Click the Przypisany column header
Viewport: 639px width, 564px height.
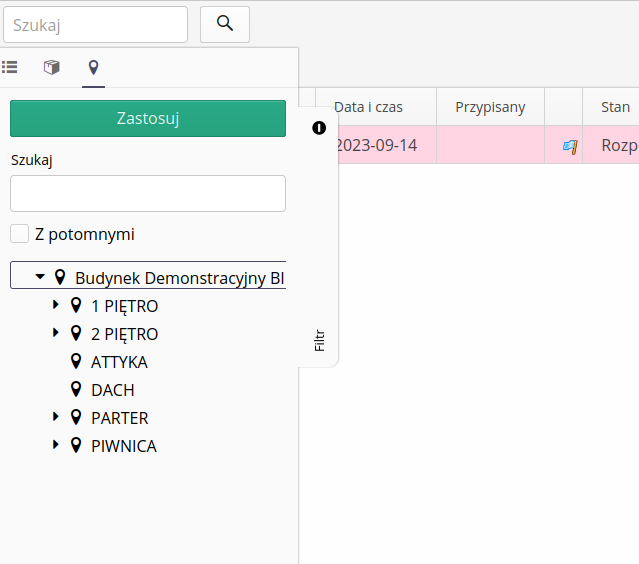(x=490, y=107)
